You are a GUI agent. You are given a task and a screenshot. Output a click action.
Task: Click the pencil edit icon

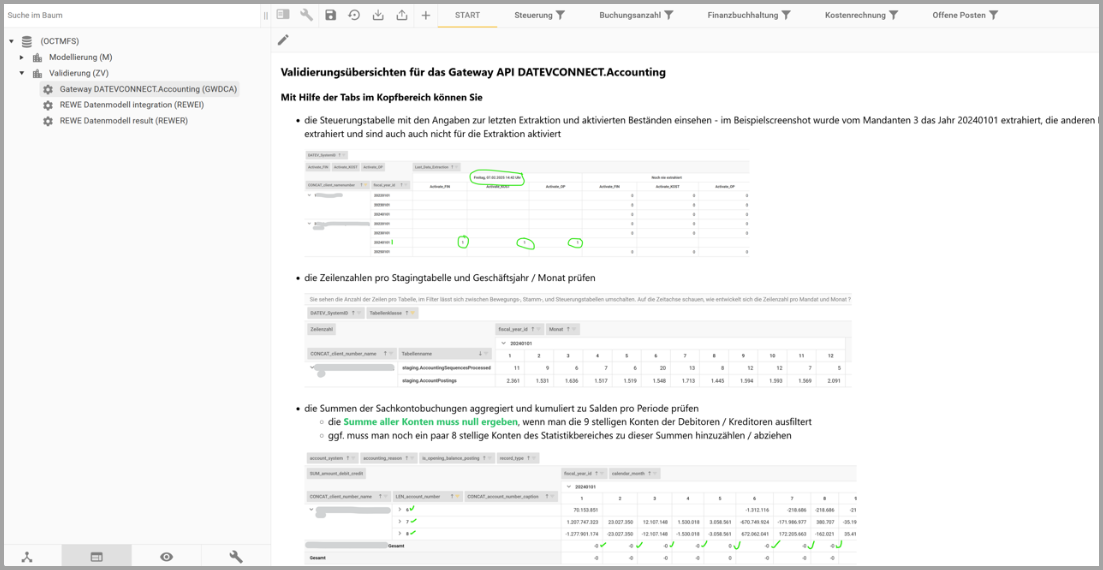283,40
